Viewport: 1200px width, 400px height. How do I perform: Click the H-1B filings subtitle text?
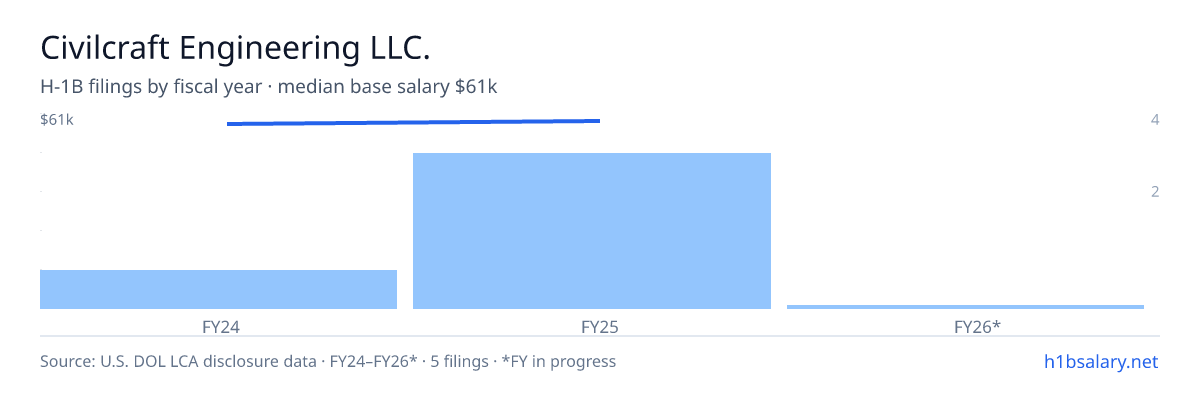pyautogui.click(x=151, y=87)
